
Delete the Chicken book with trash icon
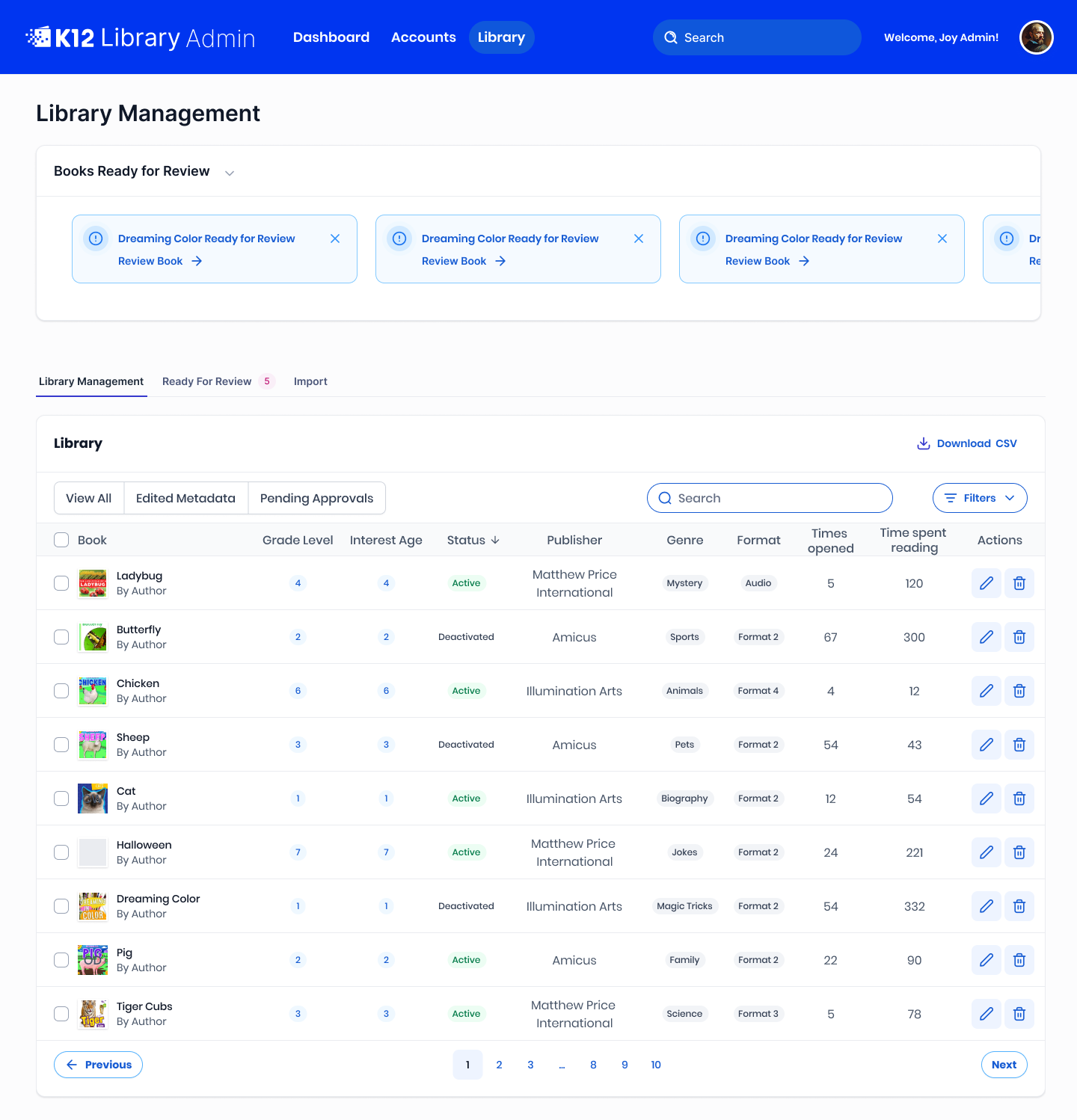1019,691
